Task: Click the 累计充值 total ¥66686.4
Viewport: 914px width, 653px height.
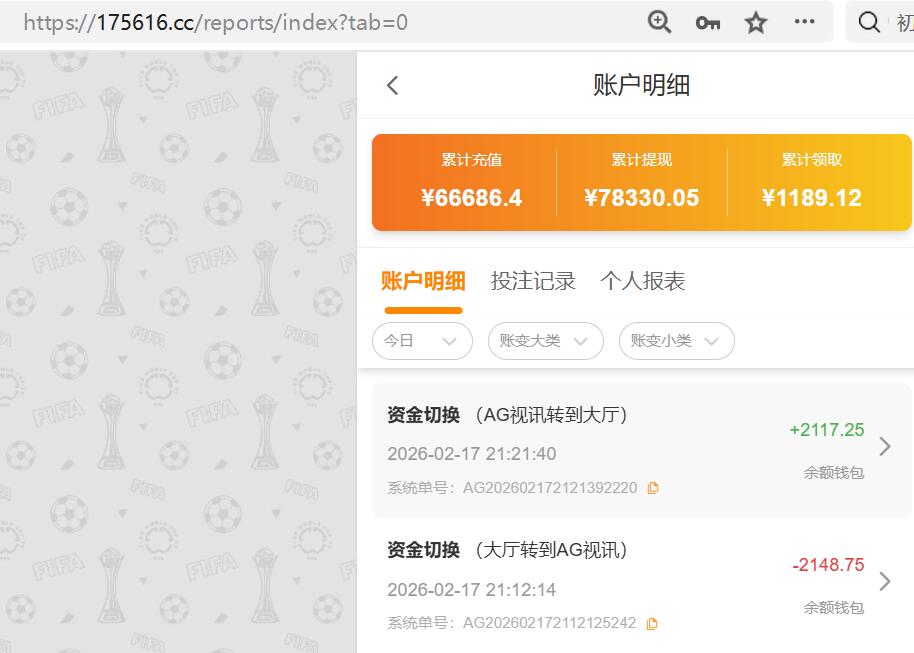Action: coord(471,197)
